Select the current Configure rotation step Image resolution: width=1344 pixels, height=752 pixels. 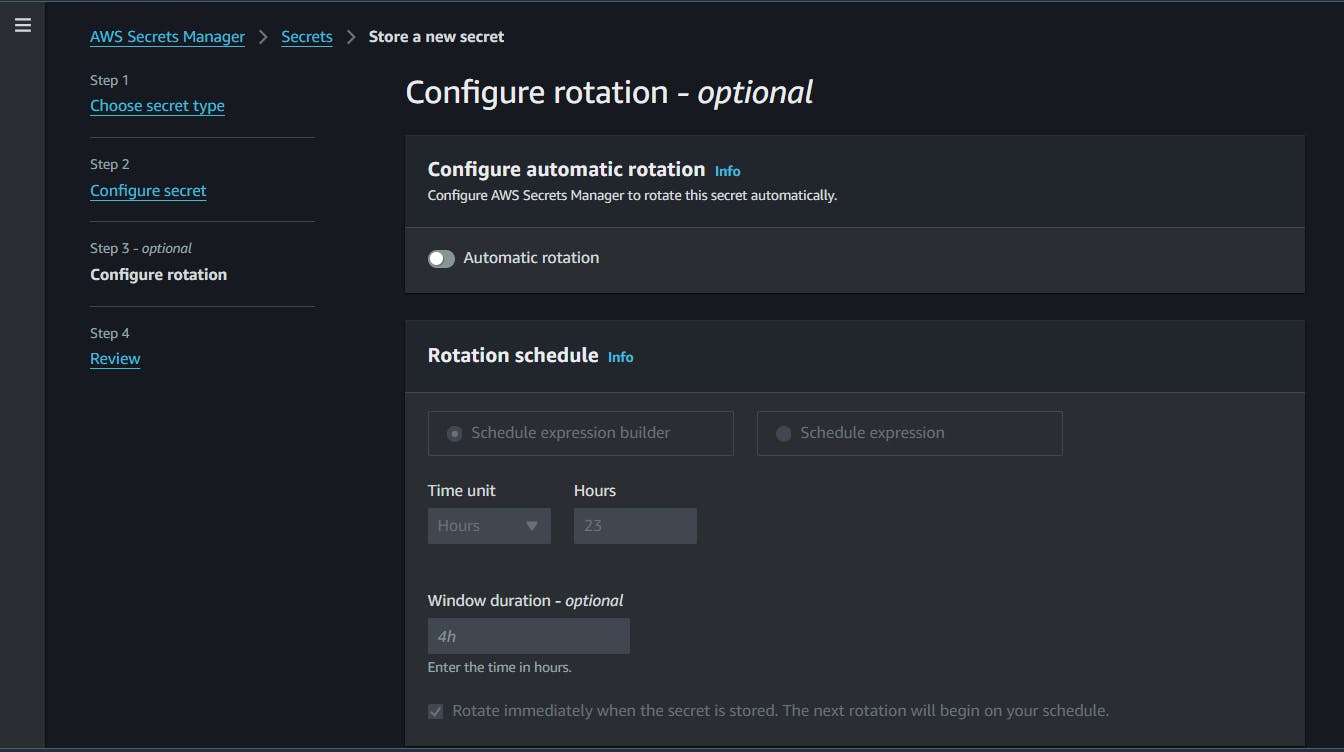[x=158, y=275]
